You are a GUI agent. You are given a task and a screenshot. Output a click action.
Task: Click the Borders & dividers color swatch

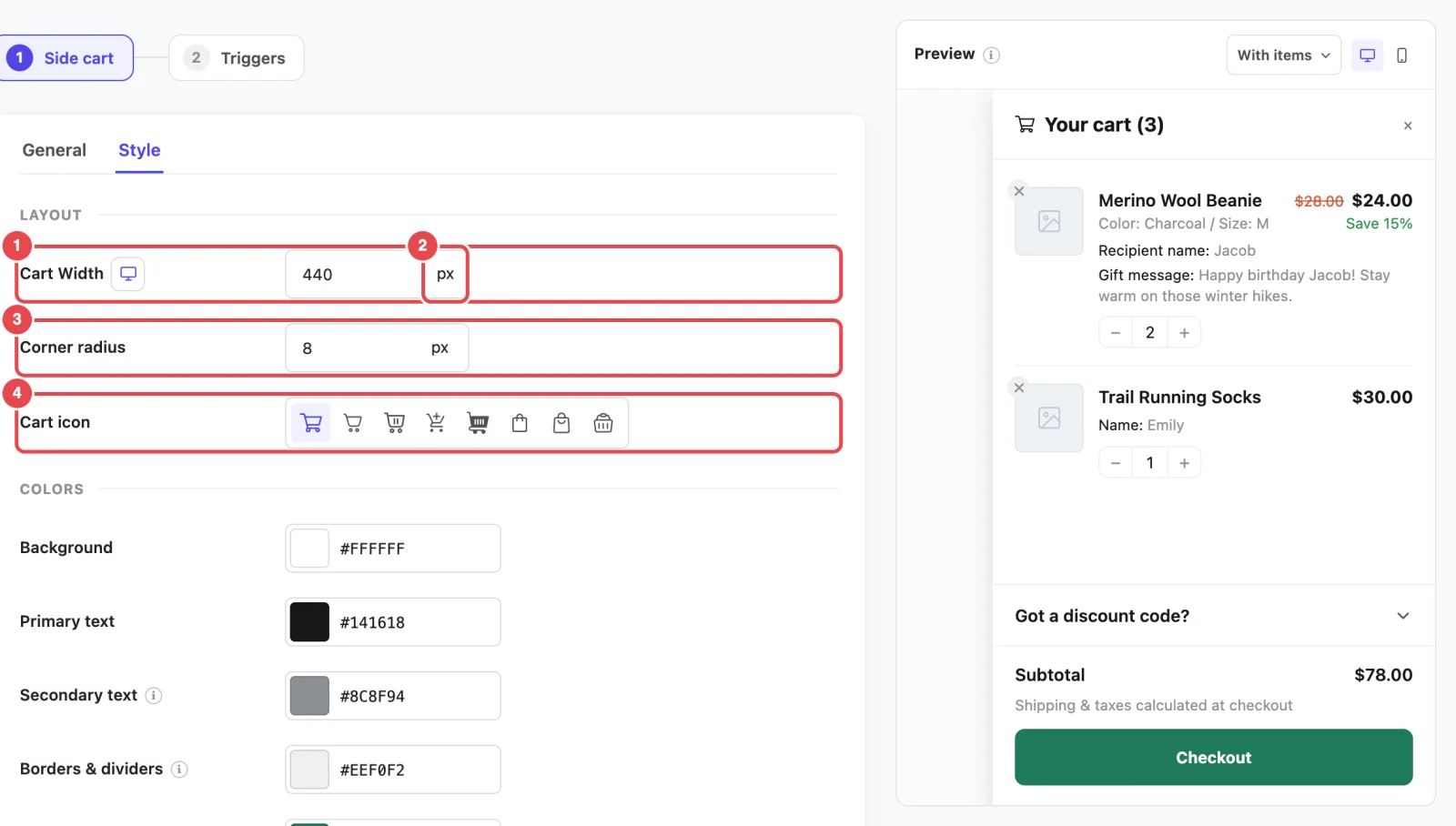[309, 770]
